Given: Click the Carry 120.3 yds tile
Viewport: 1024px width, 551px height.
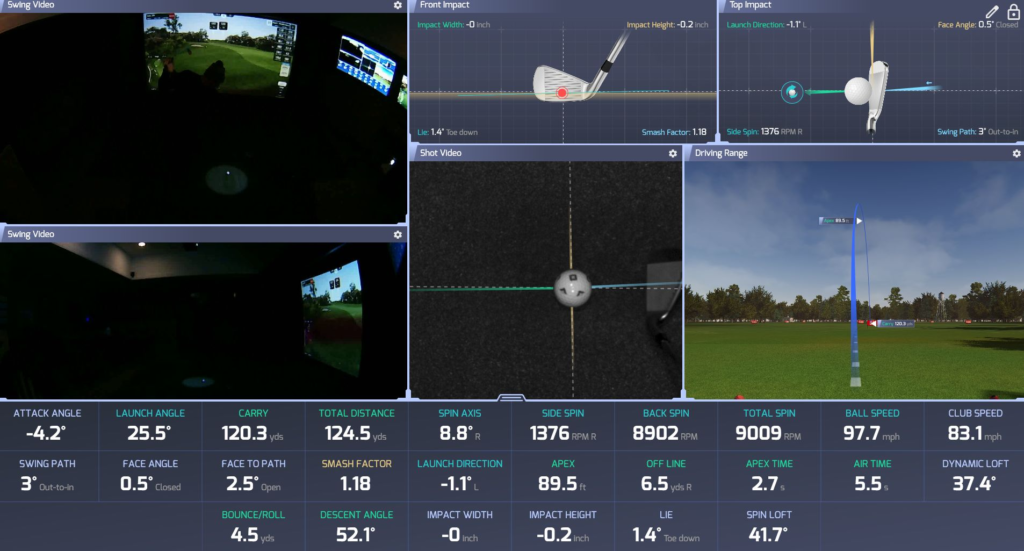Looking at the screenshot, I should (253, 426).
